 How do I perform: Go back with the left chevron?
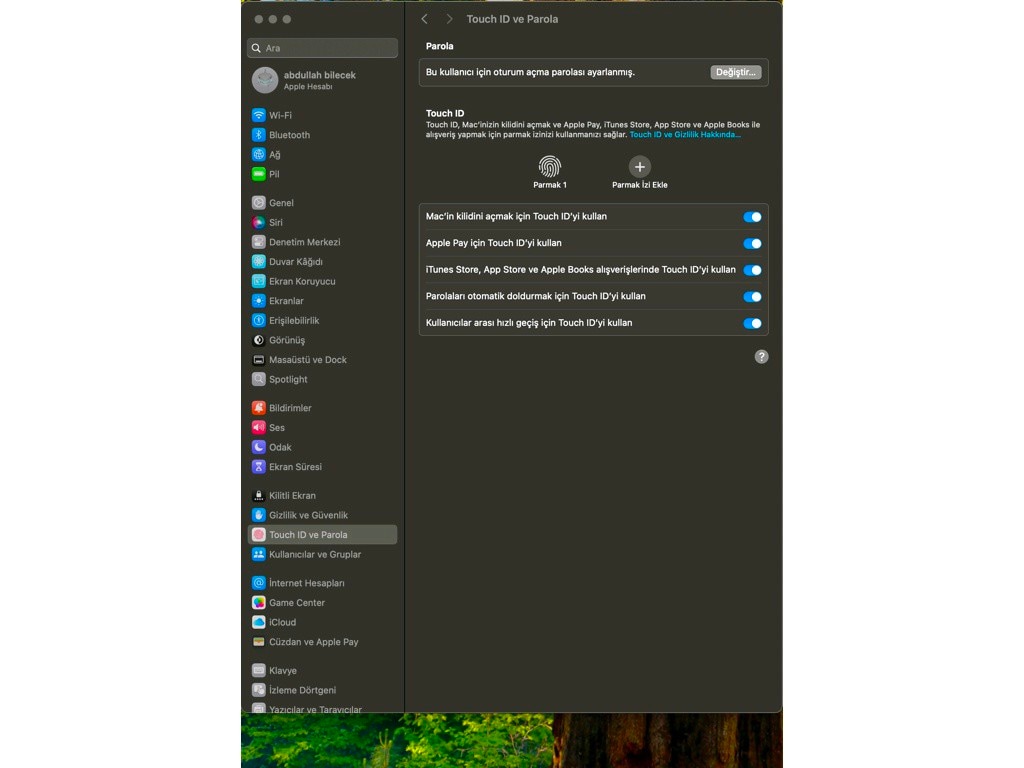coord(424,19)
